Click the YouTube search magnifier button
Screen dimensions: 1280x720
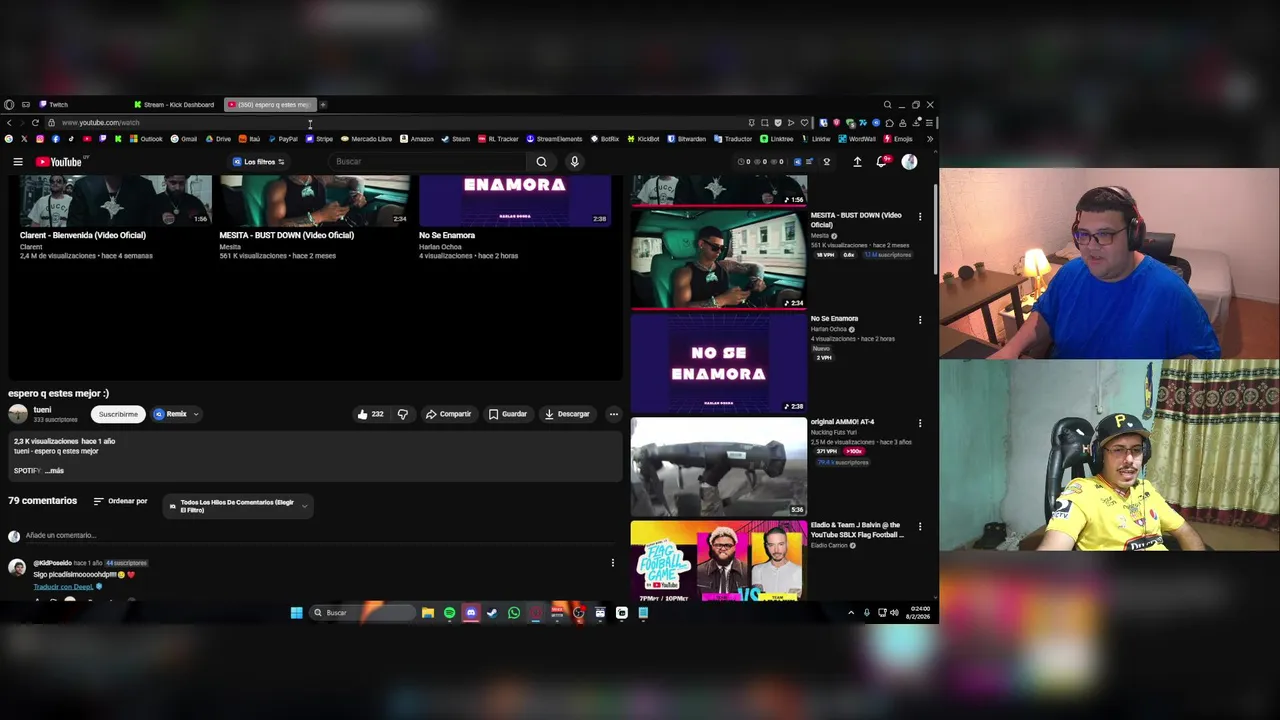(x=541, y=162)
